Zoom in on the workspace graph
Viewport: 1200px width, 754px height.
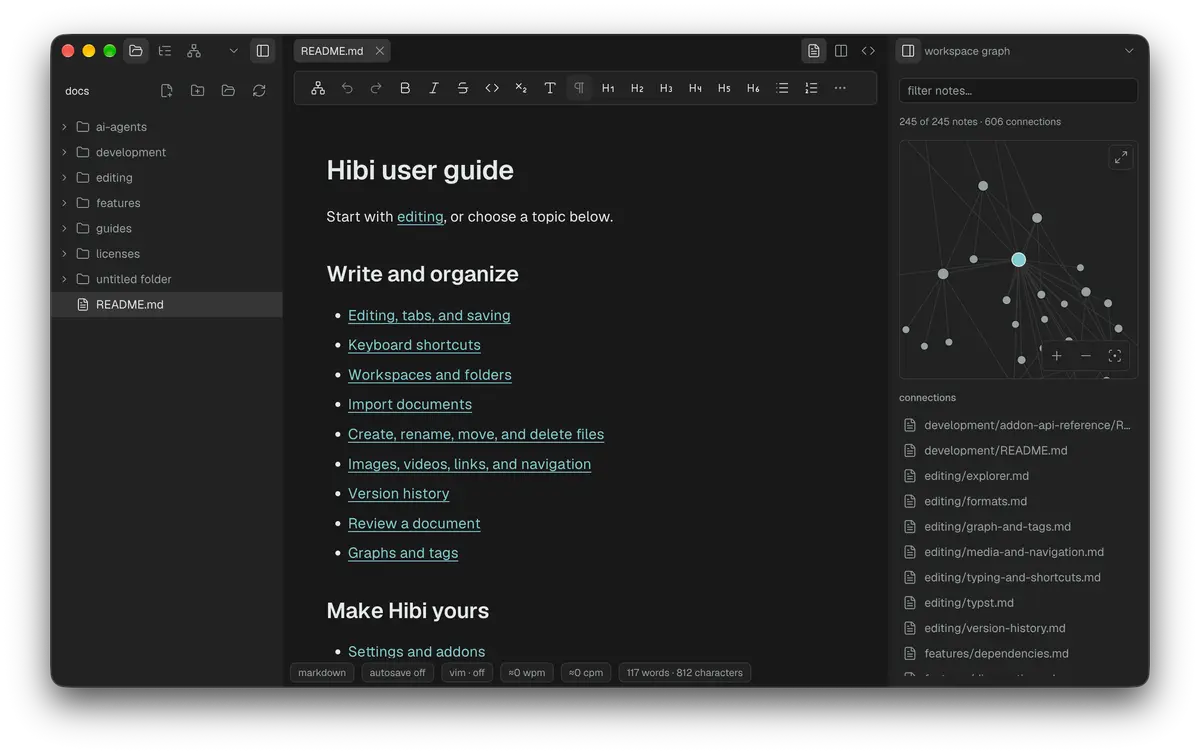pyautogui.click(x=1057, y=356)
